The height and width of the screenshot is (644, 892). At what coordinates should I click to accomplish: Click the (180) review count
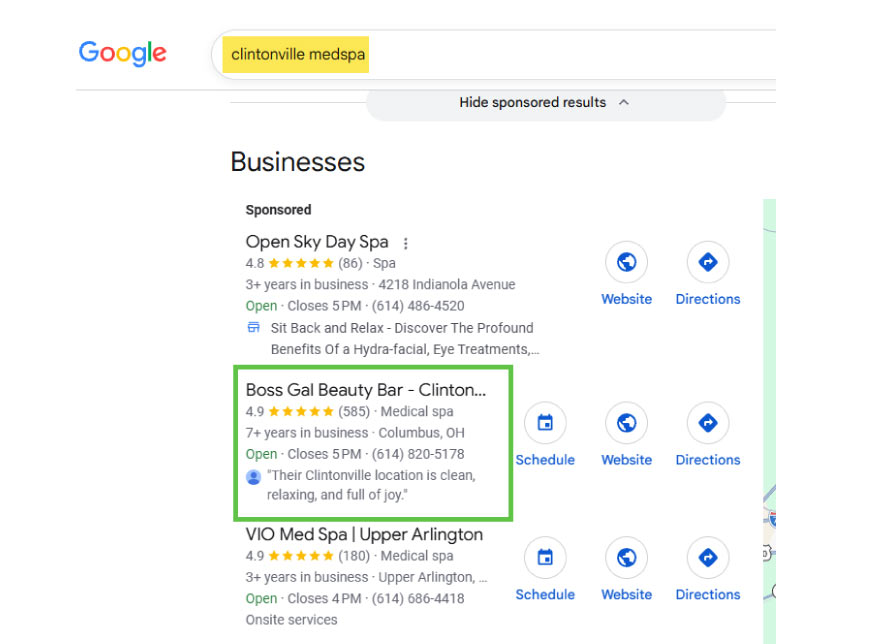coord(354,556)
